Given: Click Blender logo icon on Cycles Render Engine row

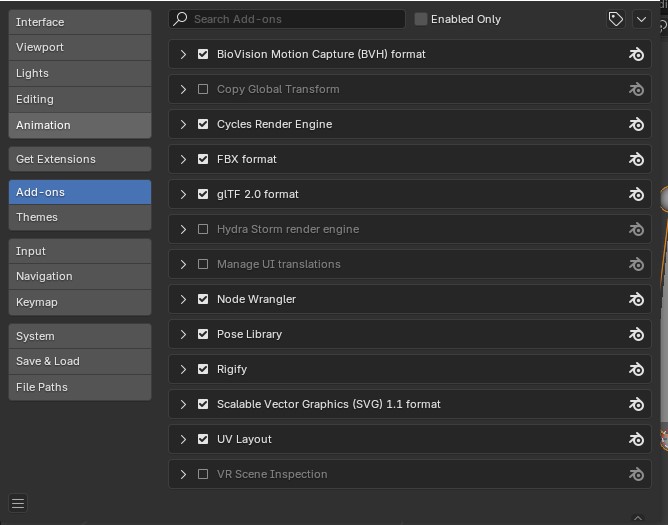Looking at the screenshot, I should pyautogui.click(x=636, y=124).
